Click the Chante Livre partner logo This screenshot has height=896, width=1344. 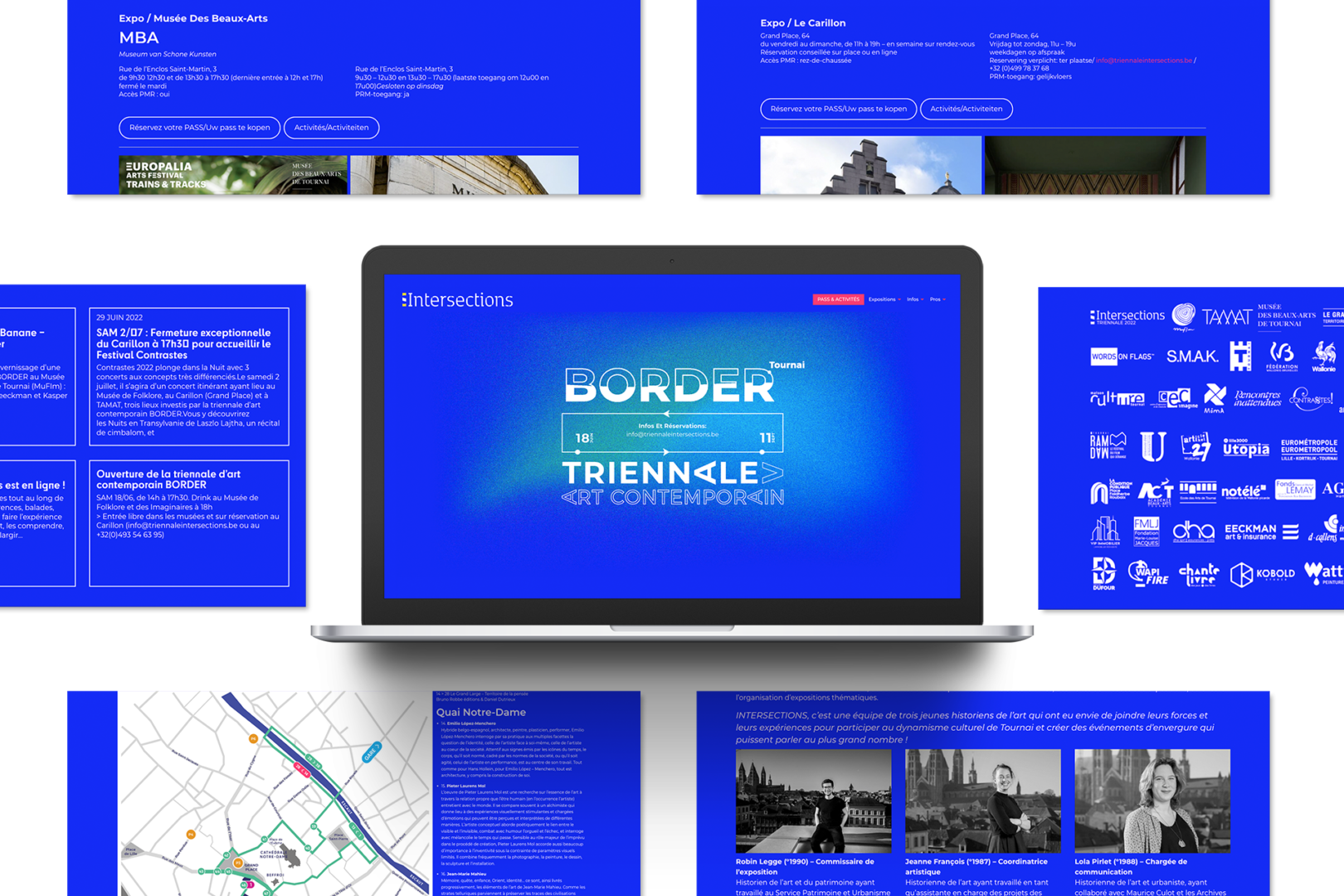(1199, 574)
